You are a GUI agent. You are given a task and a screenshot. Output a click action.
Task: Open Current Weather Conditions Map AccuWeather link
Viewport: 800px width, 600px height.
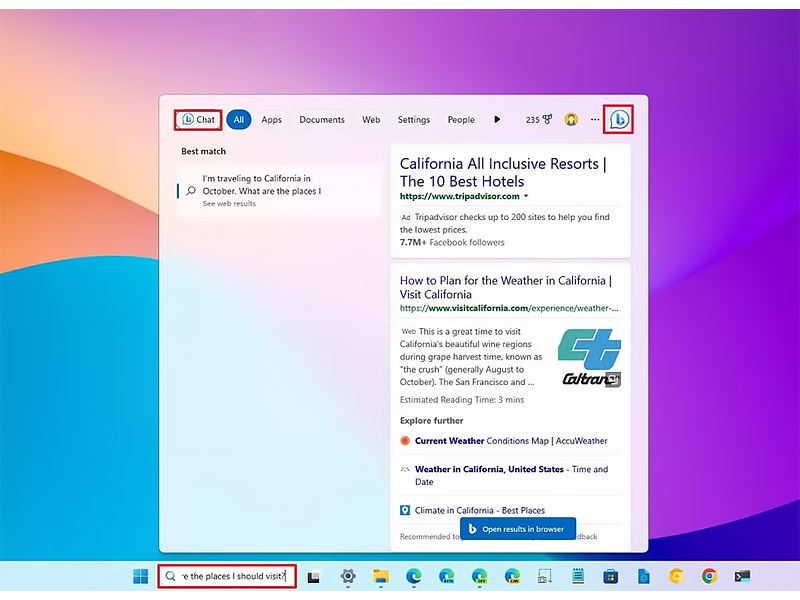point(511,441)
